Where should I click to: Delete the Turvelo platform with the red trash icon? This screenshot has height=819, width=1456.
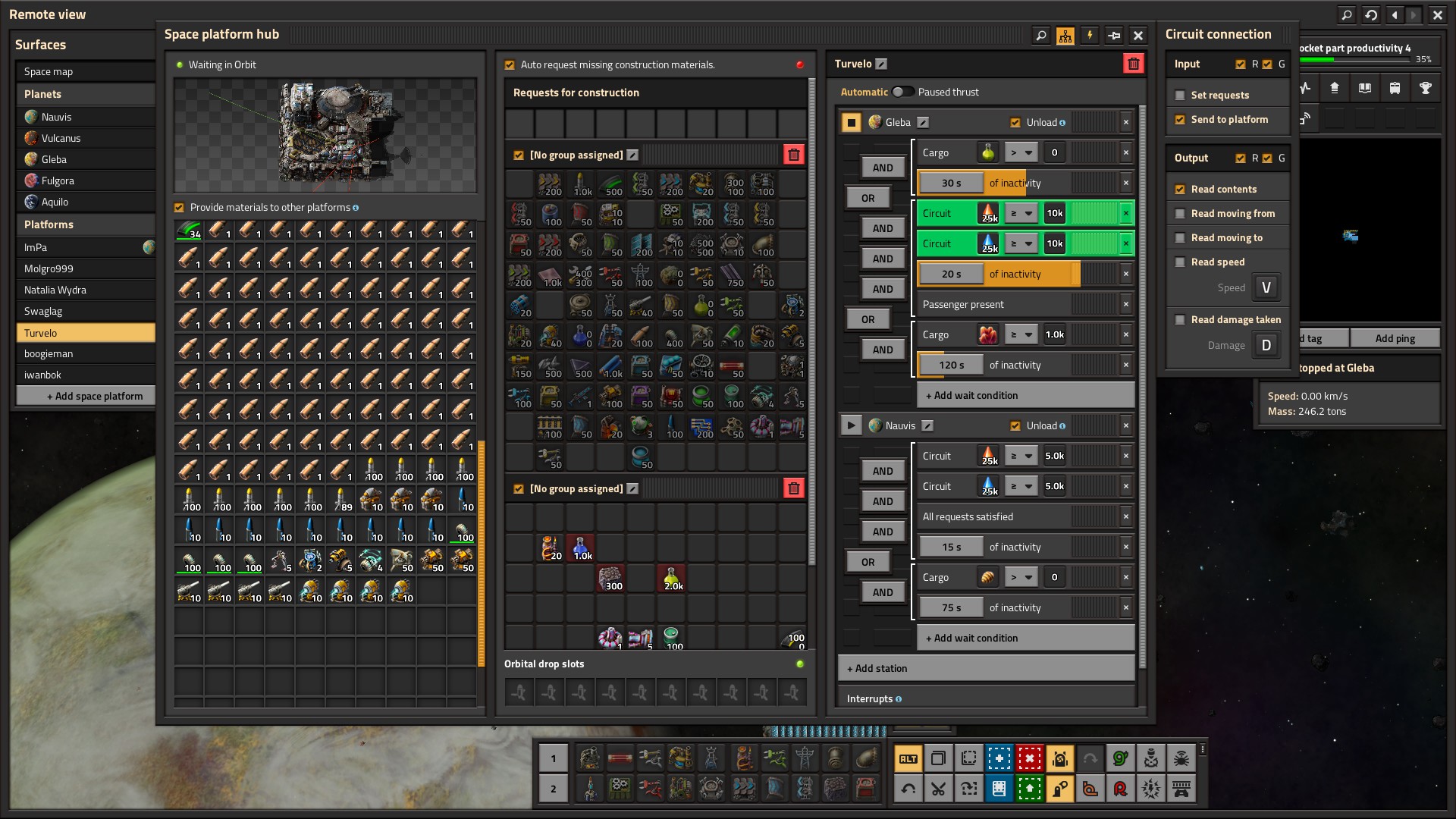pos(1134,64)
